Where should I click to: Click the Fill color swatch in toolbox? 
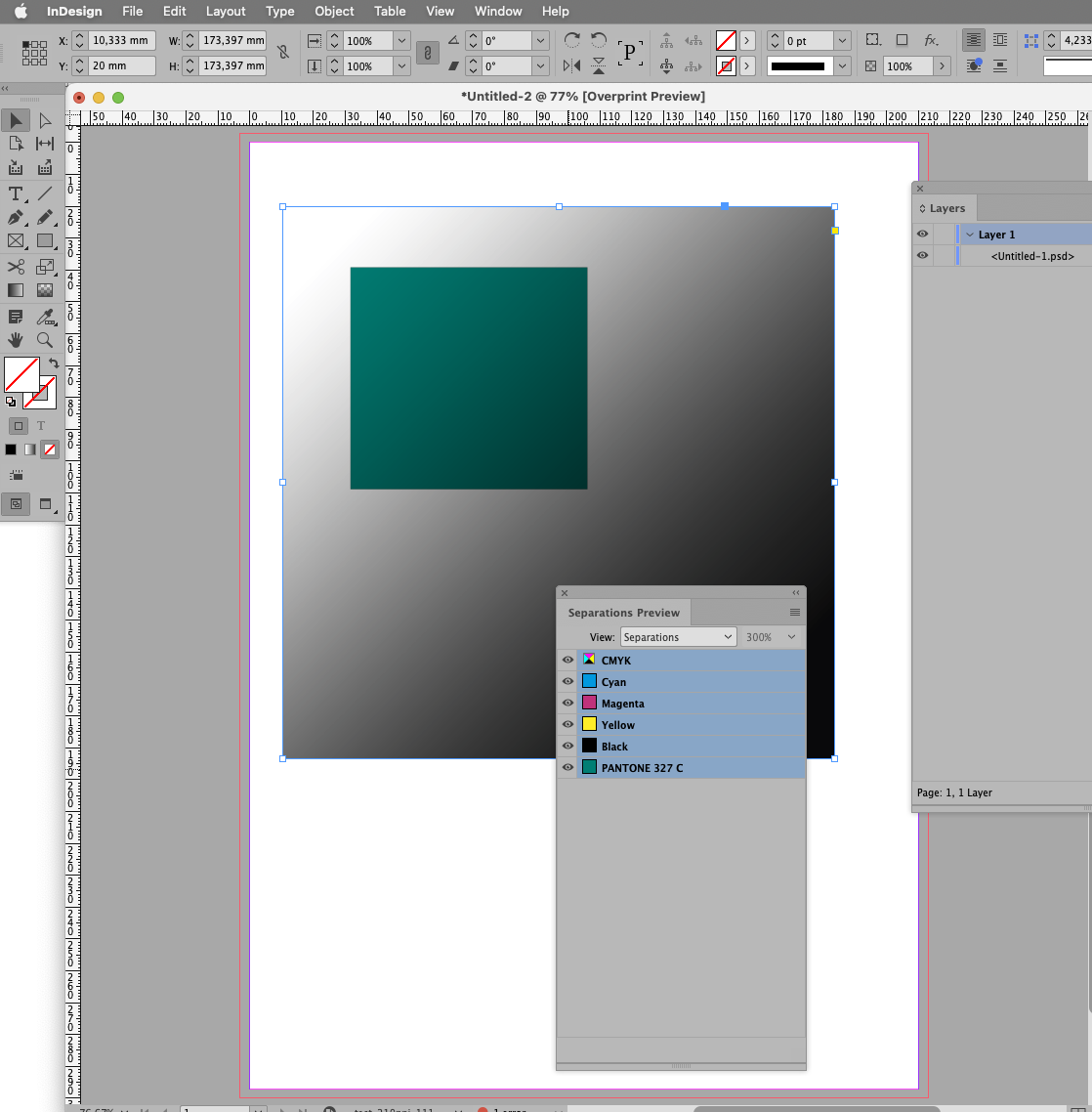tap(21, 374)
